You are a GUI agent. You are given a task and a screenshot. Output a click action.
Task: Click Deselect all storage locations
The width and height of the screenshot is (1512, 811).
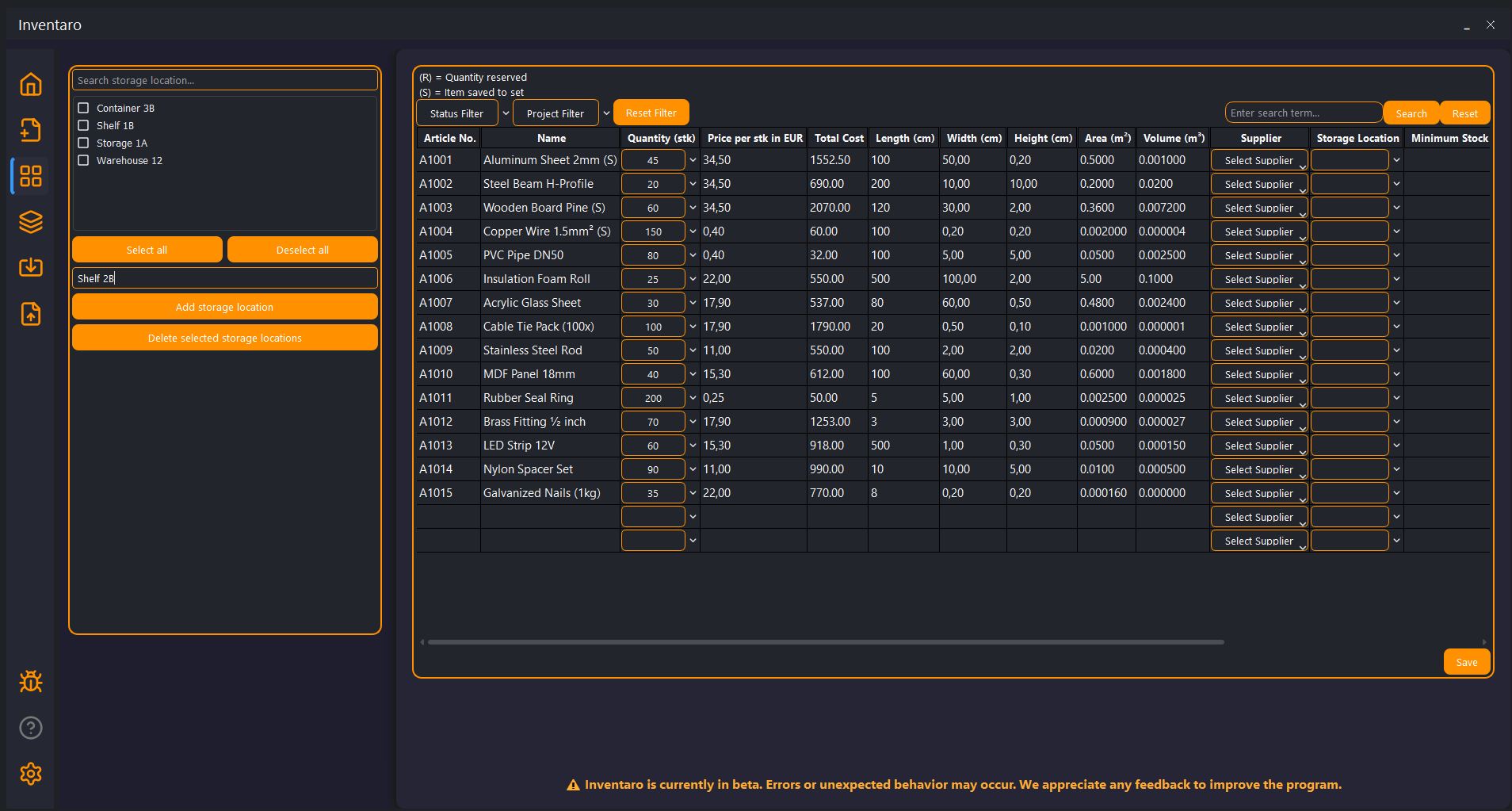pos(303,250)
